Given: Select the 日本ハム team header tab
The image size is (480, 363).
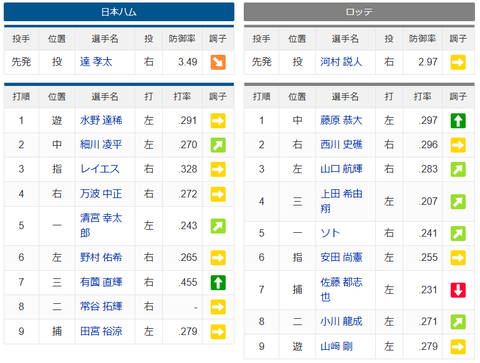Looking at the screenshot, I should 119,12.
